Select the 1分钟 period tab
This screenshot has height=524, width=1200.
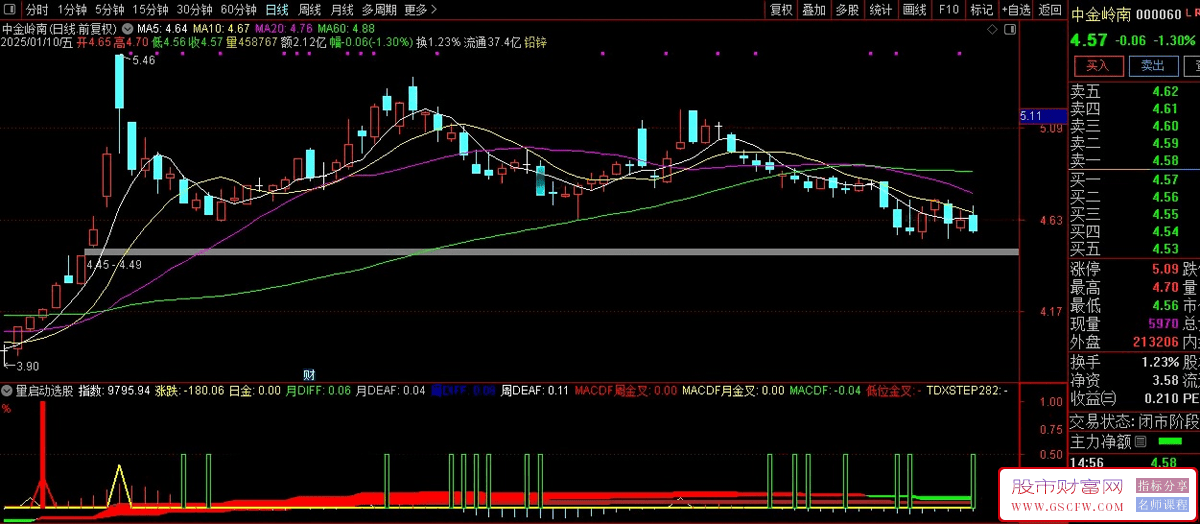point(72,9)
